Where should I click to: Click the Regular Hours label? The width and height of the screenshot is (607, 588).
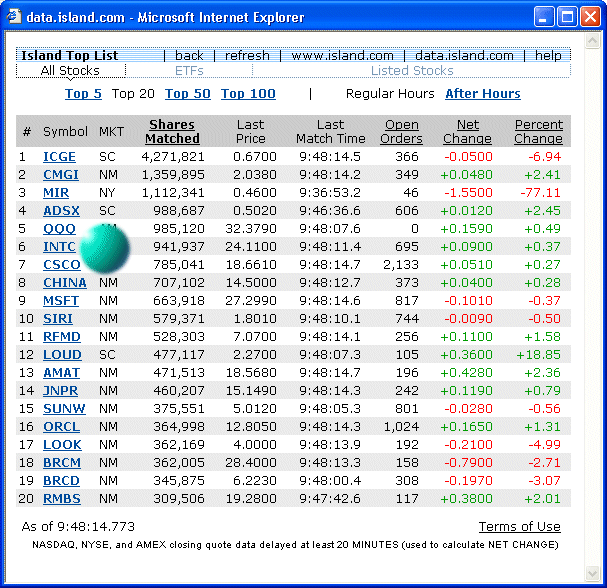[390, 93]
